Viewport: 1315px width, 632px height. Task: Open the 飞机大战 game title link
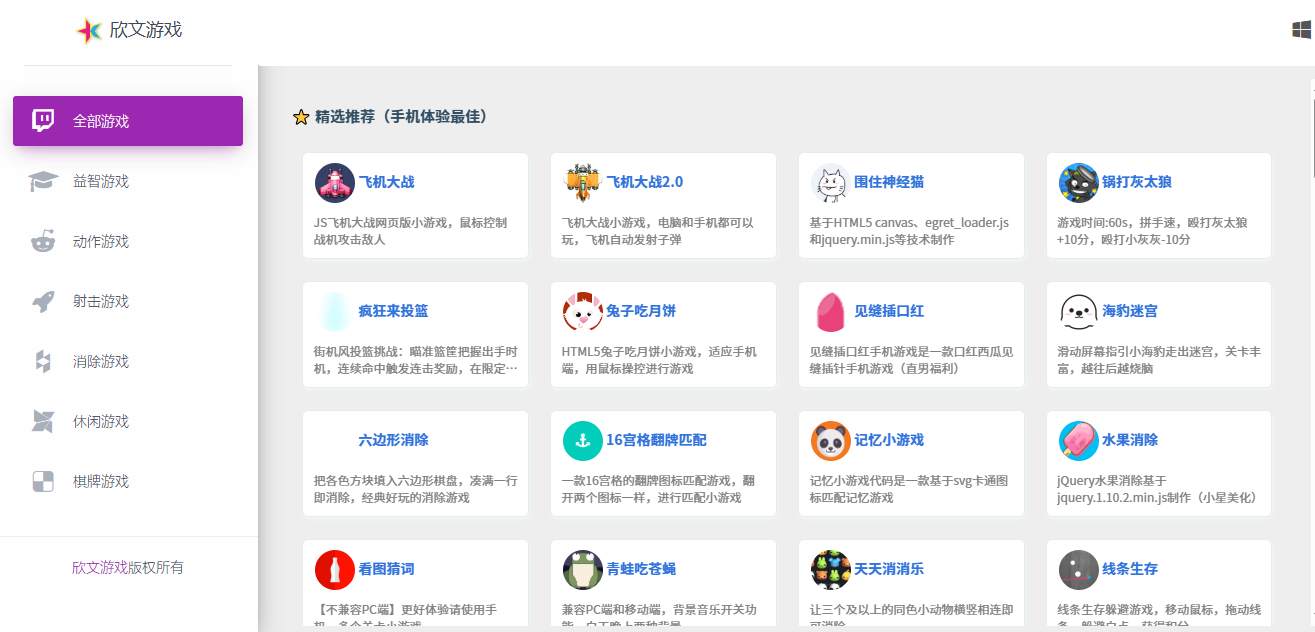pyautogui.click(x=386, y=182)
